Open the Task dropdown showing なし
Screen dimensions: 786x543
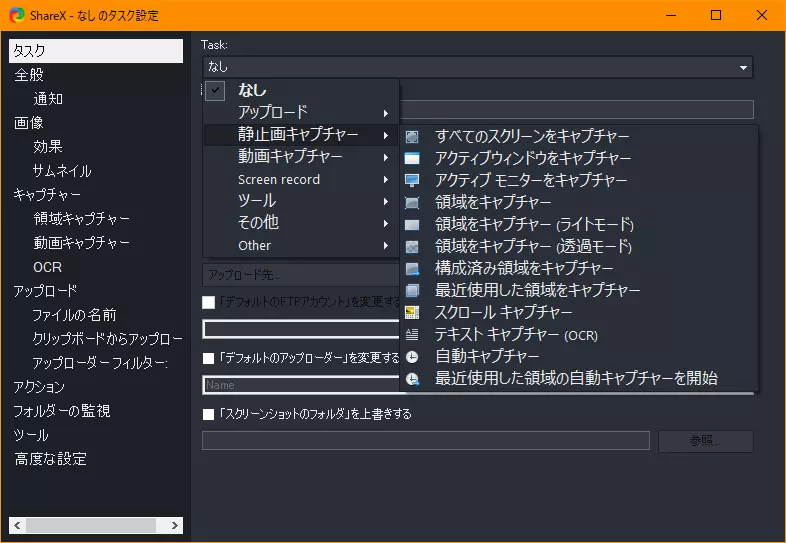478,67
